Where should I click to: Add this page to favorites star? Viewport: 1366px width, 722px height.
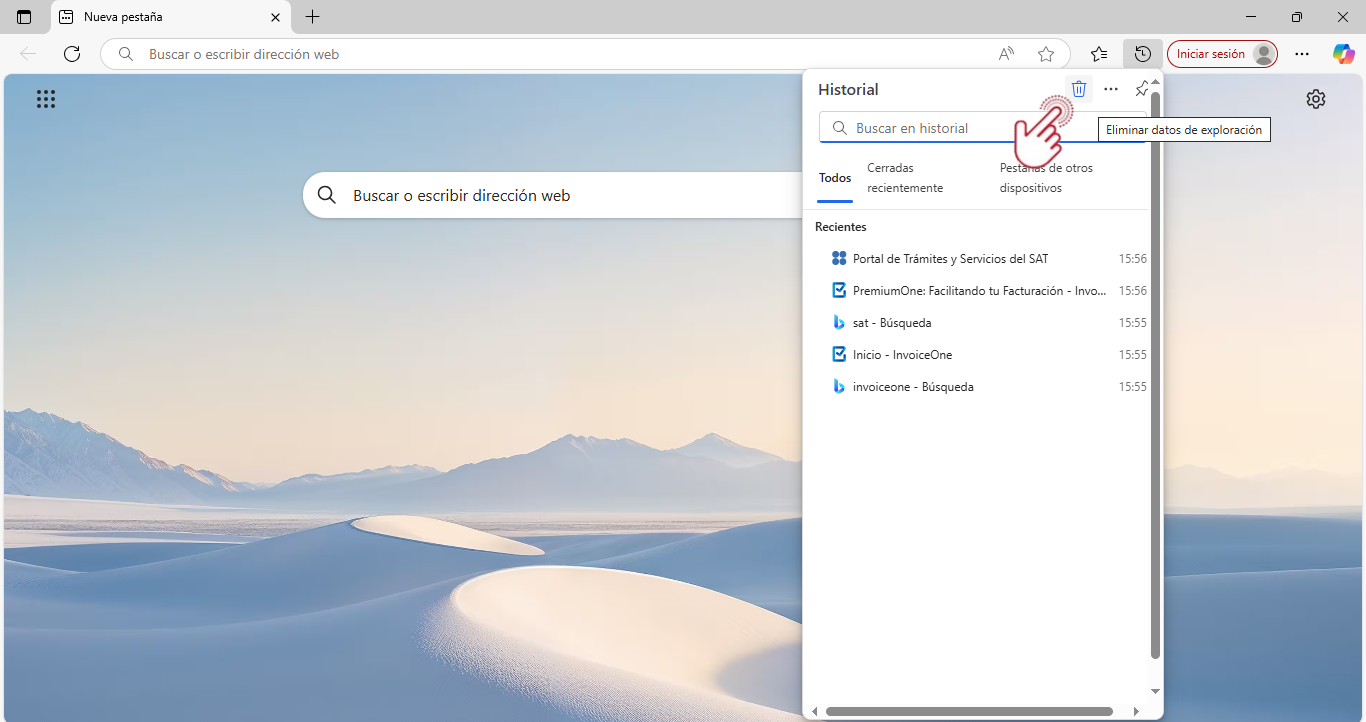(x=1046, y=54)
